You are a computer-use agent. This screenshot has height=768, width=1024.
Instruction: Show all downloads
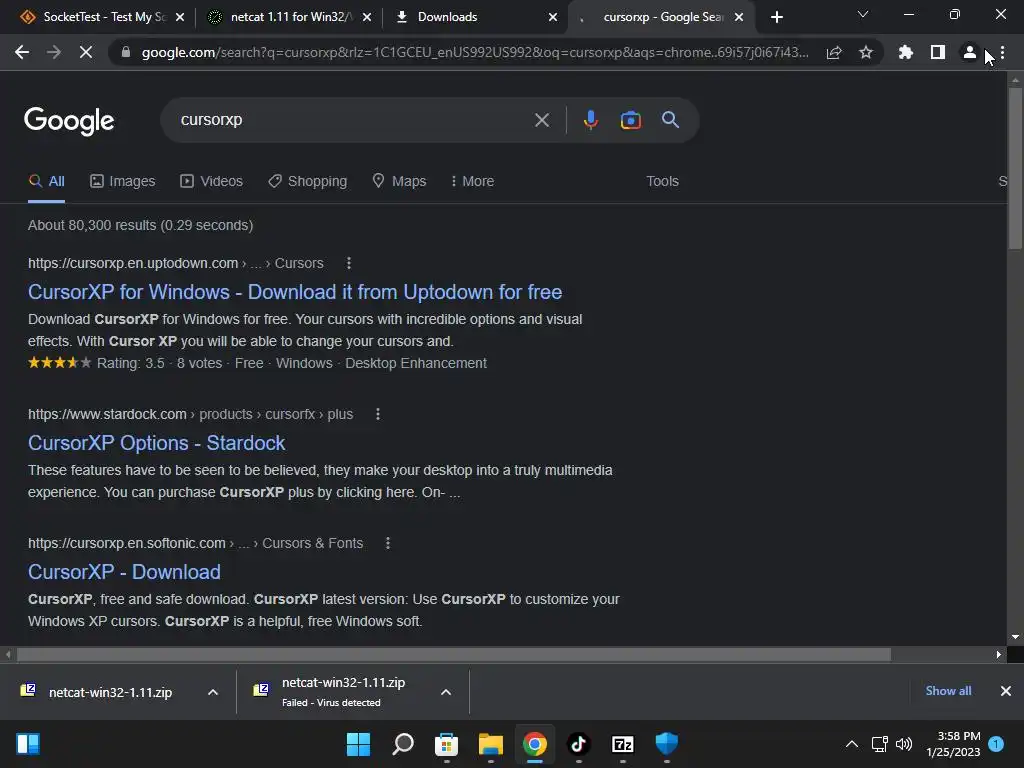click(948, 691)
